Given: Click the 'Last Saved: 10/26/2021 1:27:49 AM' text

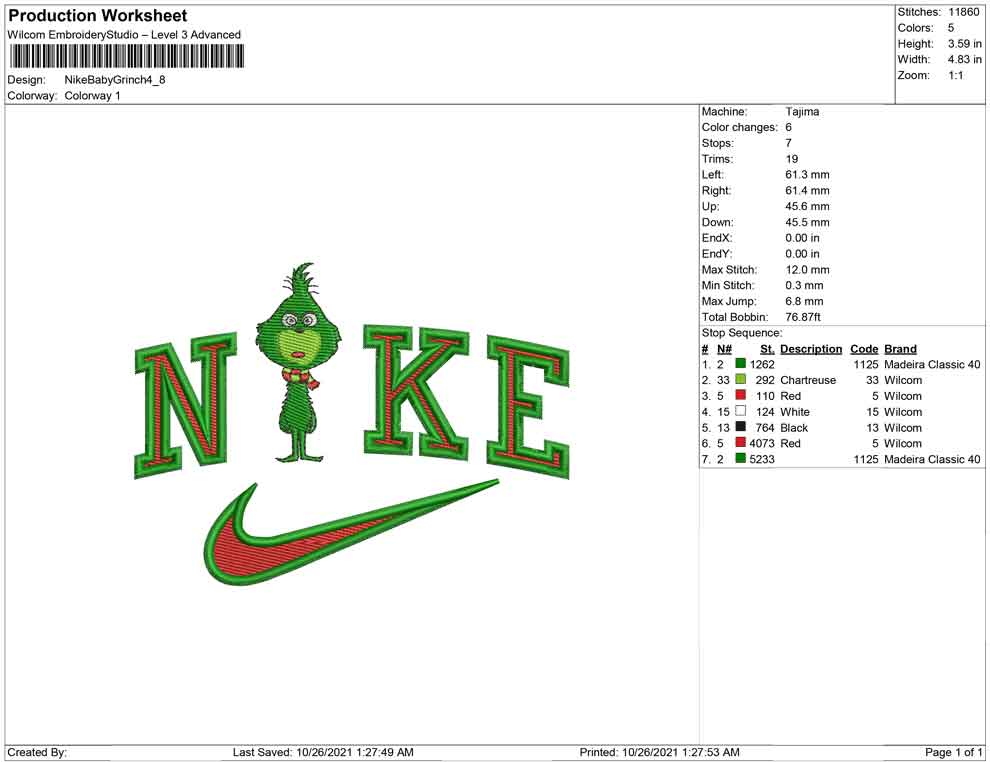Looking at the screenshot, I should (x=323, y=752).
